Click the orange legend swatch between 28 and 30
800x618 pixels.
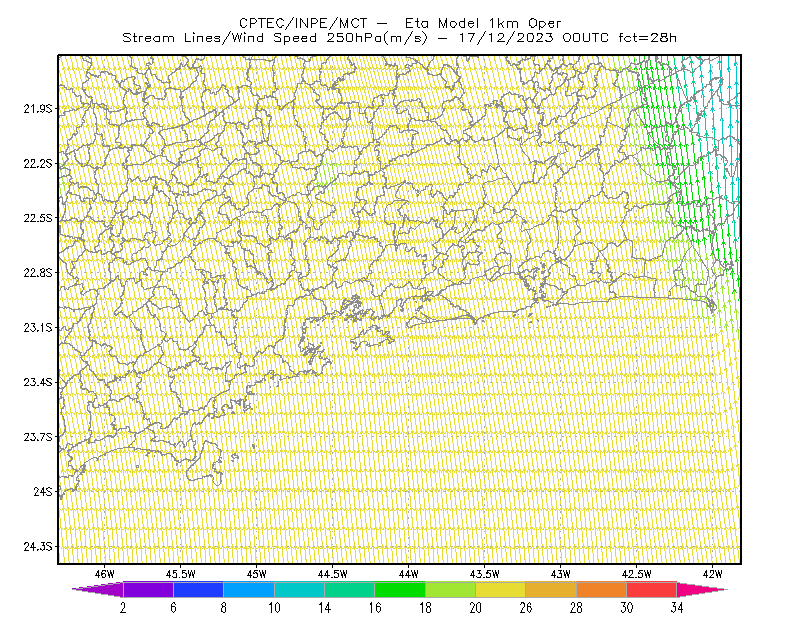pyautogui.click(x=602, y=589)
